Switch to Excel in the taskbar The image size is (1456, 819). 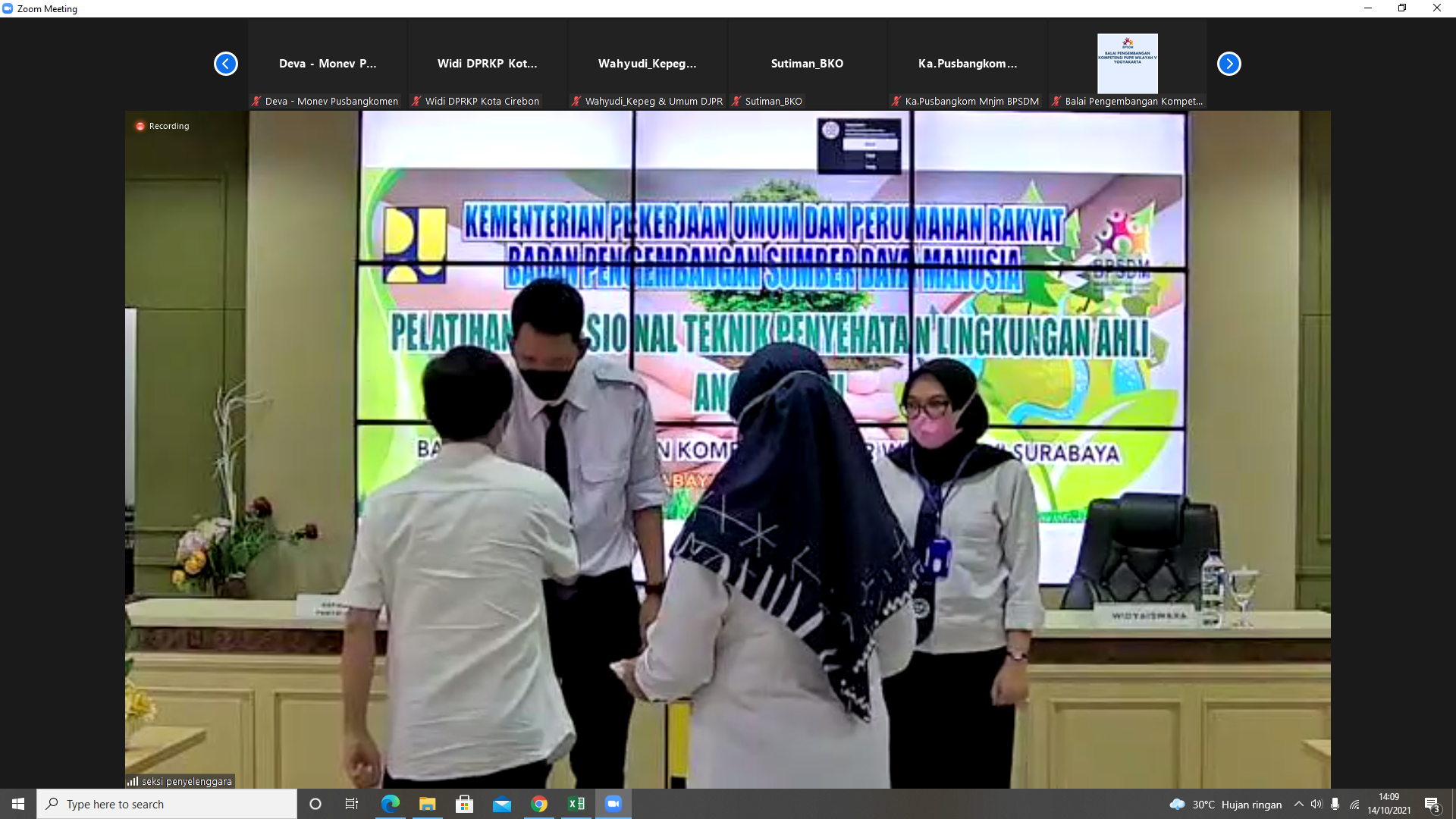tap(576, 804)
